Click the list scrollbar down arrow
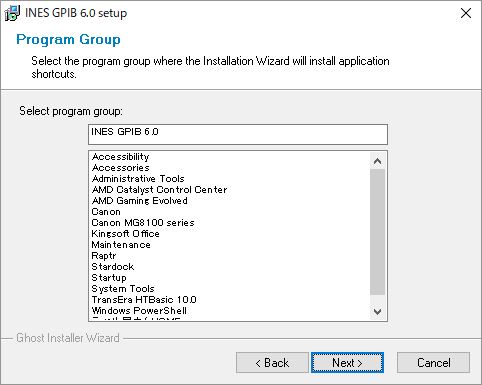 (x=377, y=312)
